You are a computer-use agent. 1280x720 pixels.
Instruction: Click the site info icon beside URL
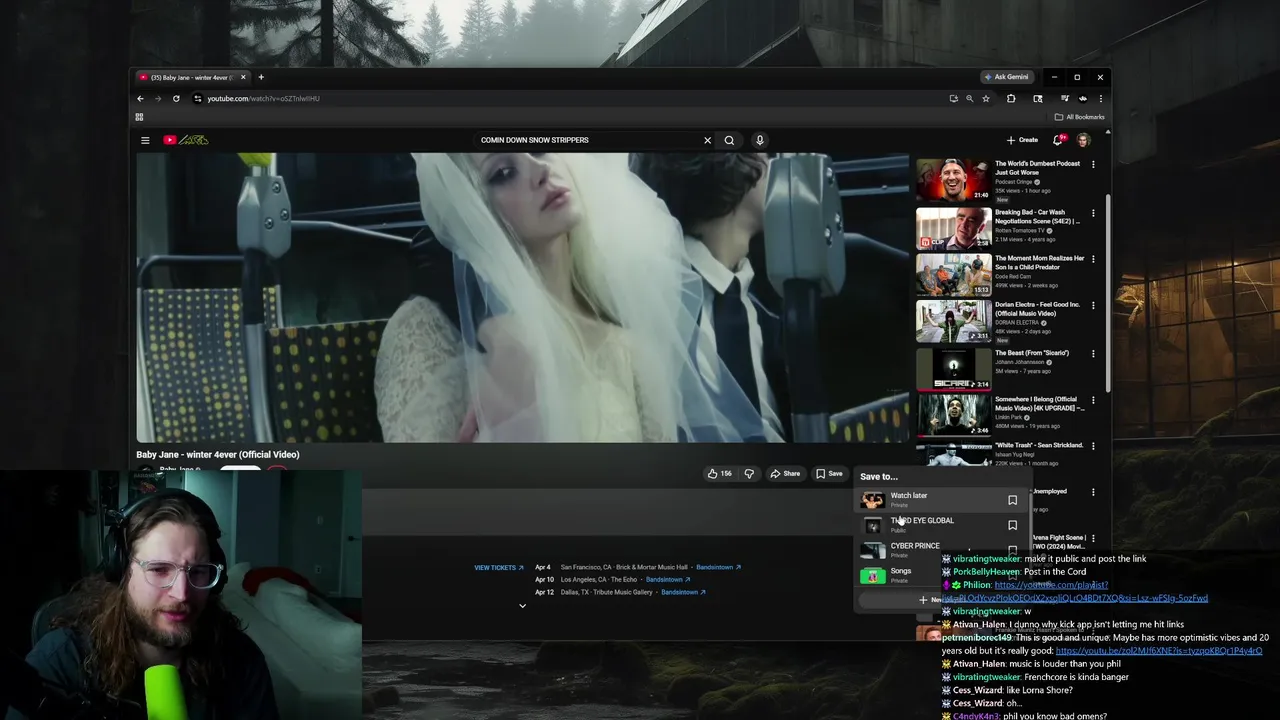(x=198, y=98)
